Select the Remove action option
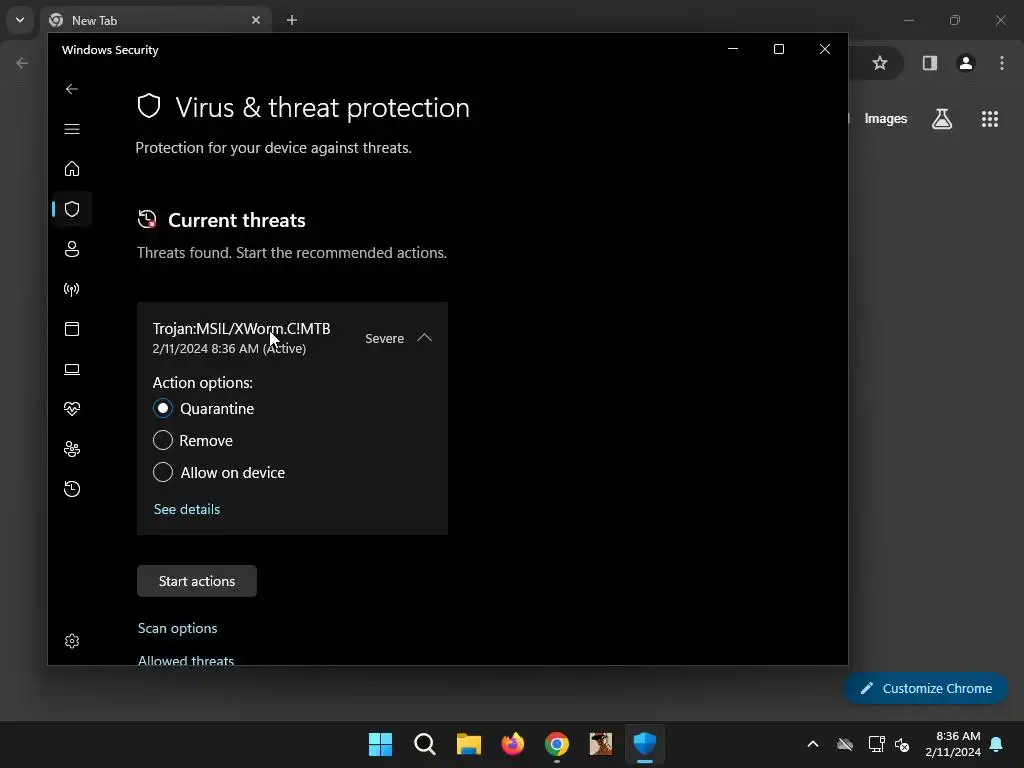 (x=163, y=440)
